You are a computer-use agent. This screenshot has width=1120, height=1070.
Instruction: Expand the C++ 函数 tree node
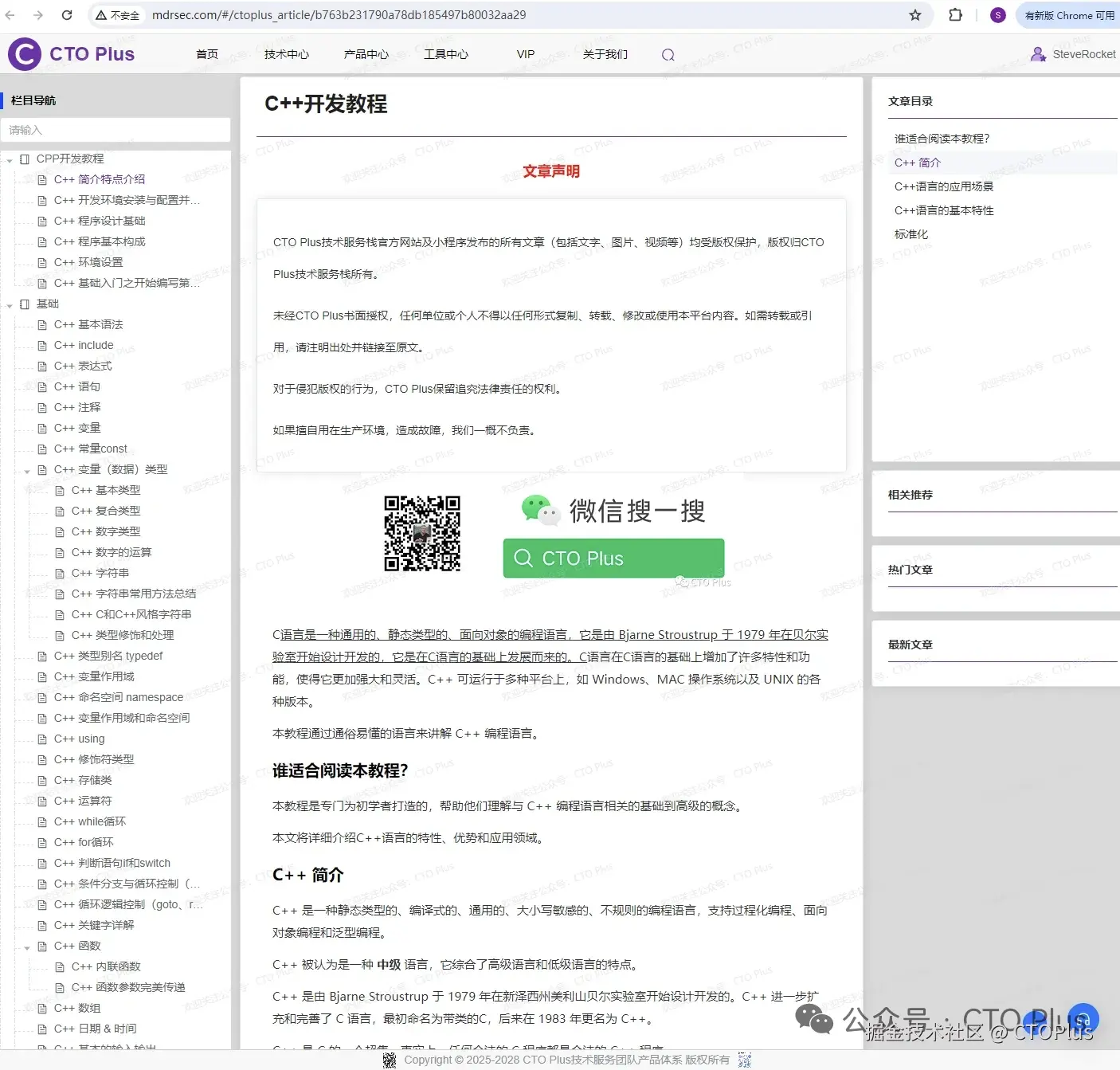click(x=27, y=946)
